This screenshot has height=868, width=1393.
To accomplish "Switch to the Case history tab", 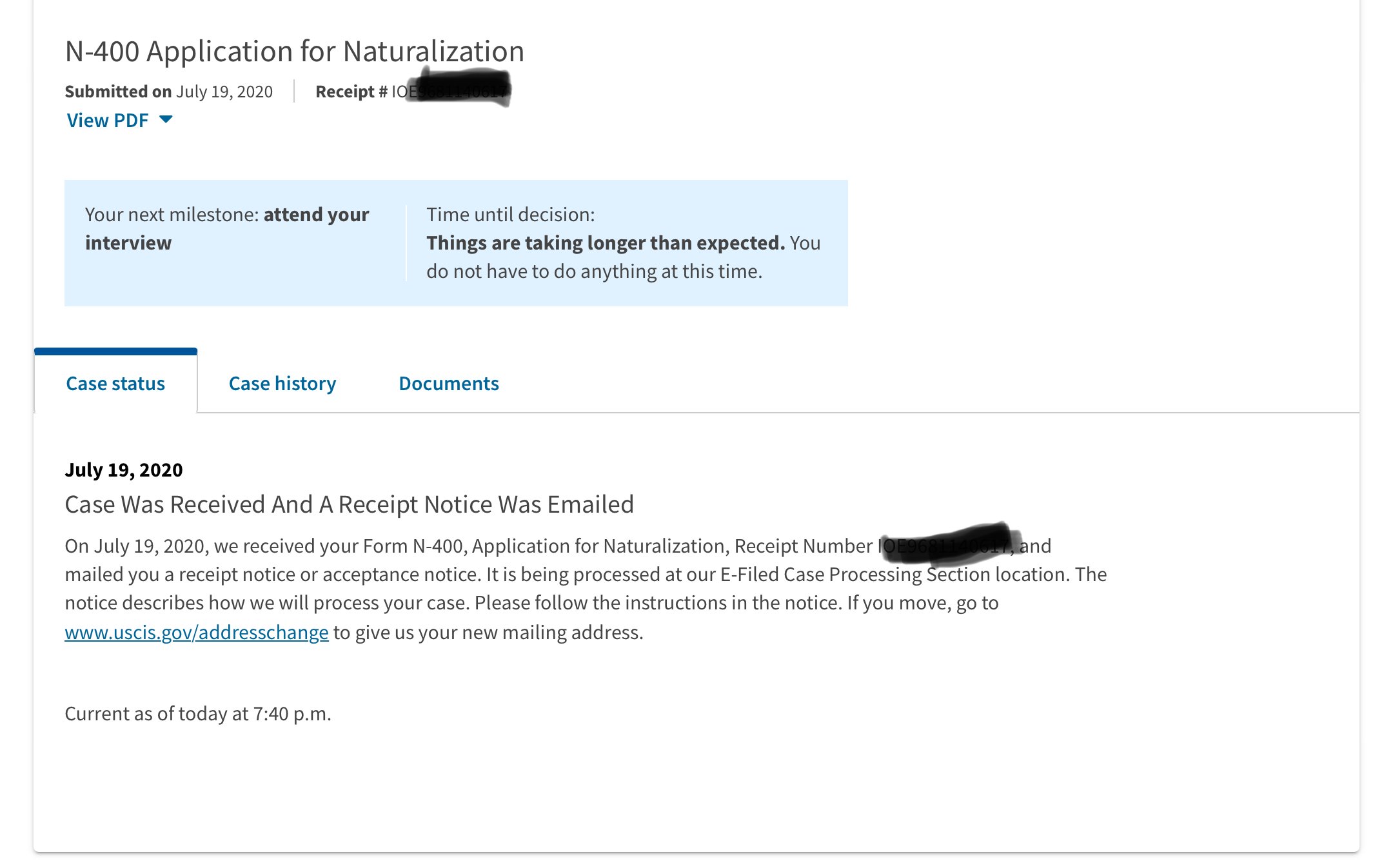I will [282, 384].
